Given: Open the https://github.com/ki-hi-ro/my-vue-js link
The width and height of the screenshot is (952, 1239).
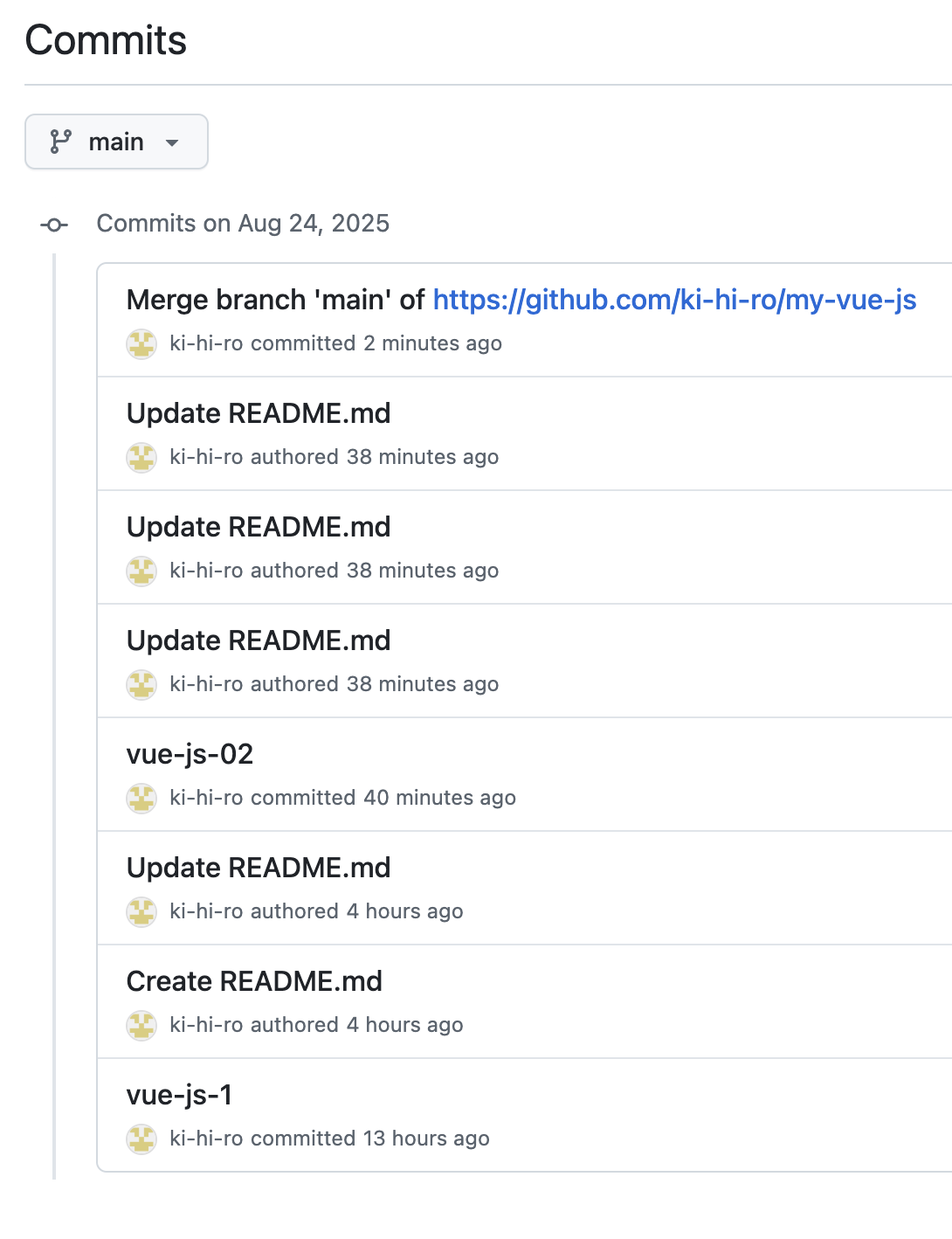Looking at the screenshot, I should tap(674, 300).
